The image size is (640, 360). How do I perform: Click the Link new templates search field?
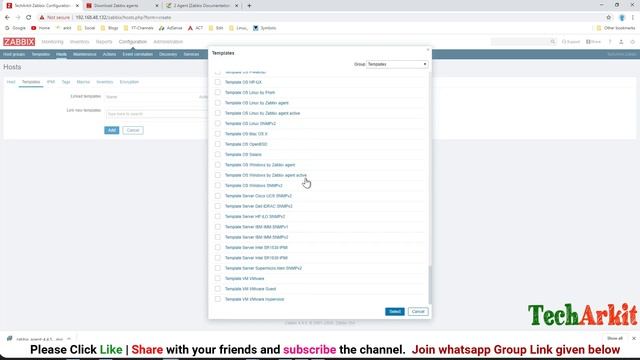pos(157,114)
